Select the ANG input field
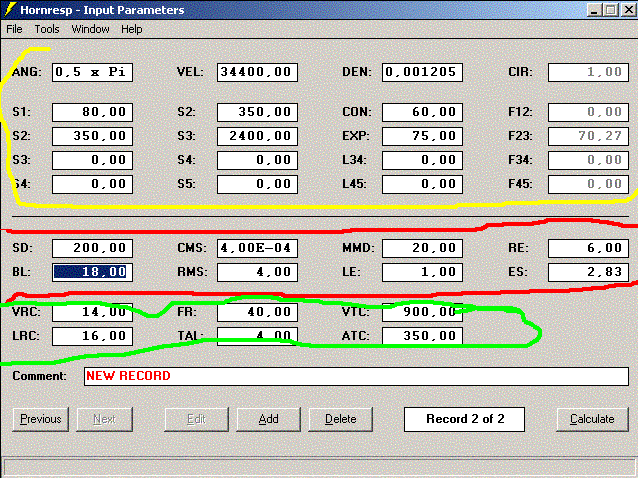The height and width of the screenshot is (478, 638). [x=92, y=72]
